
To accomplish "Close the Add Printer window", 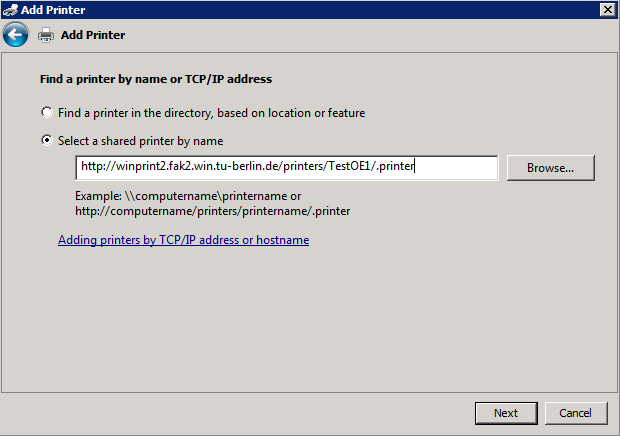I will pos(607,9).
